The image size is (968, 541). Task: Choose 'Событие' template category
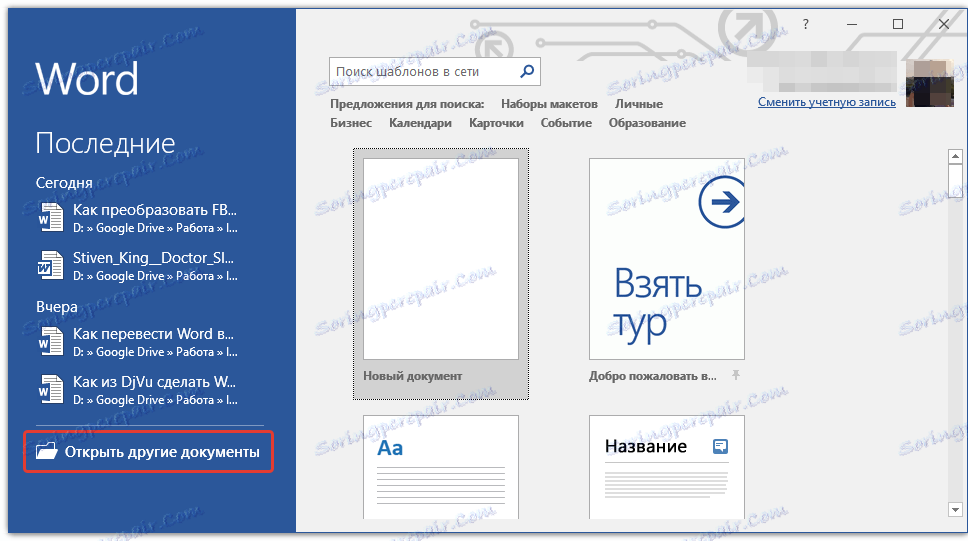566,123
